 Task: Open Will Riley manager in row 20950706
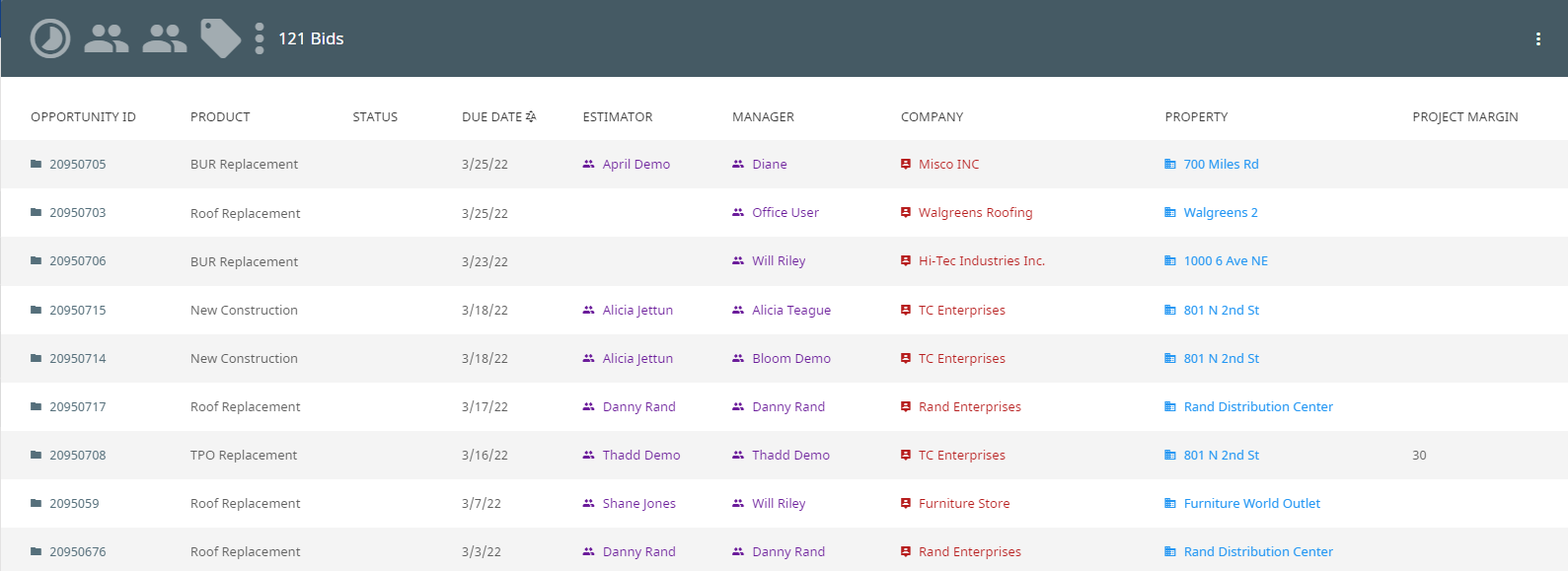point(779,260)
